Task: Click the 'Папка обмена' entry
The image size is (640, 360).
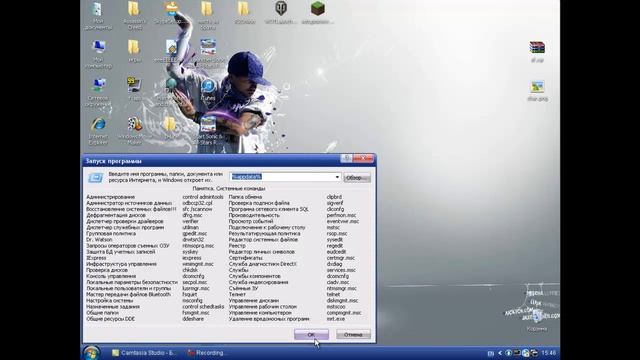Action: point(245,197)
